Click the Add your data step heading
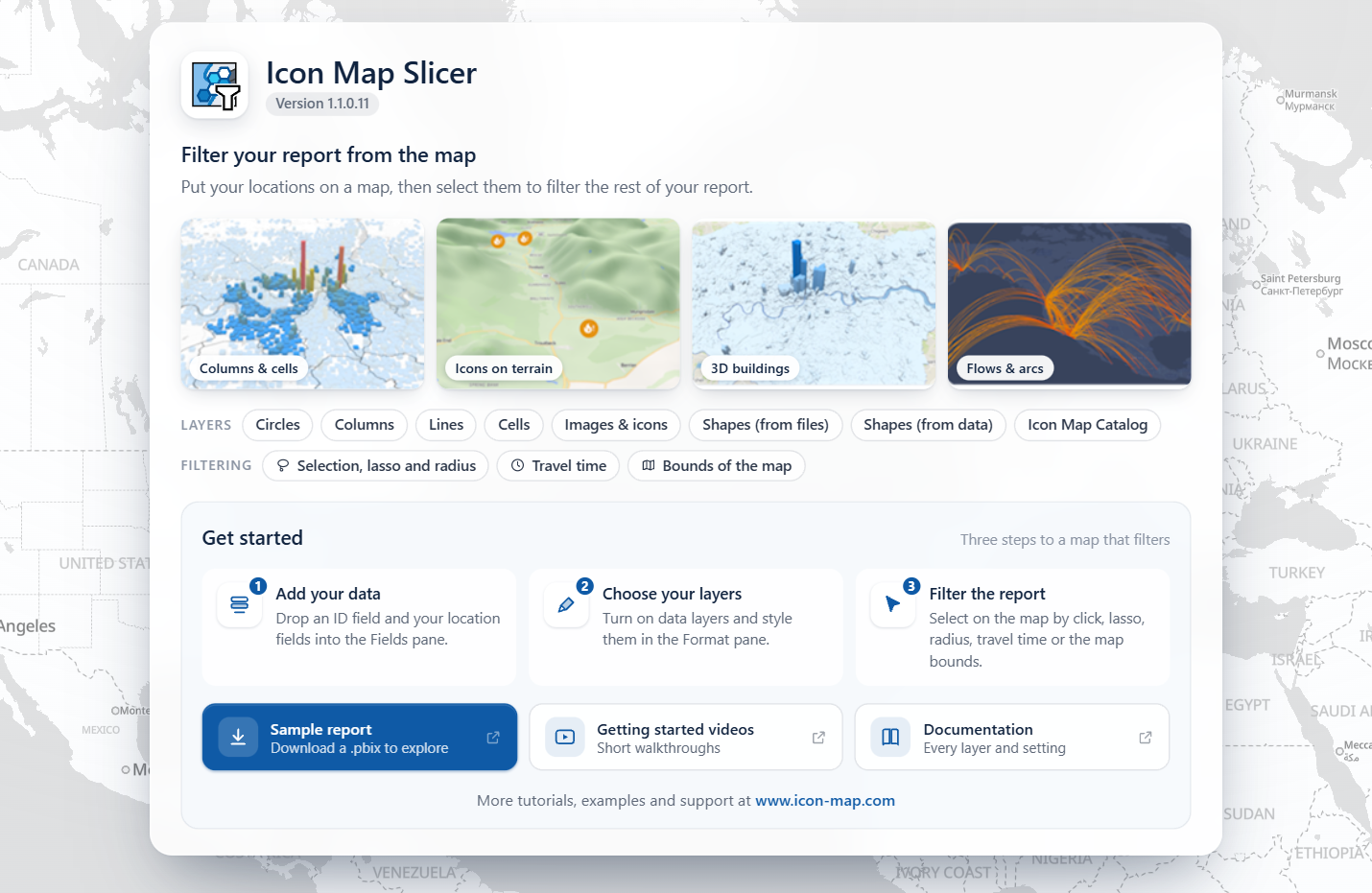The width and height of the screenshot is (1372, 893). [x=328, y=594]
